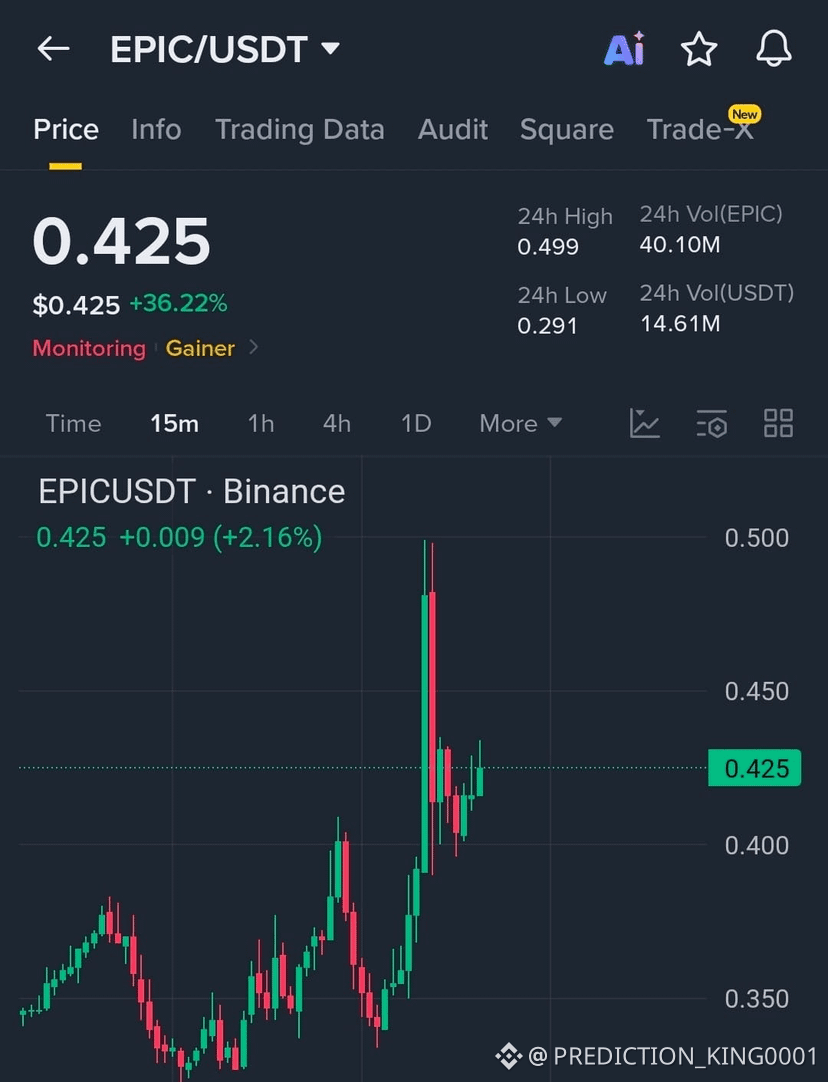Tap the large 0.425 price figure
This screenshot has height=1082, width=828.
[x=121, y=241]
